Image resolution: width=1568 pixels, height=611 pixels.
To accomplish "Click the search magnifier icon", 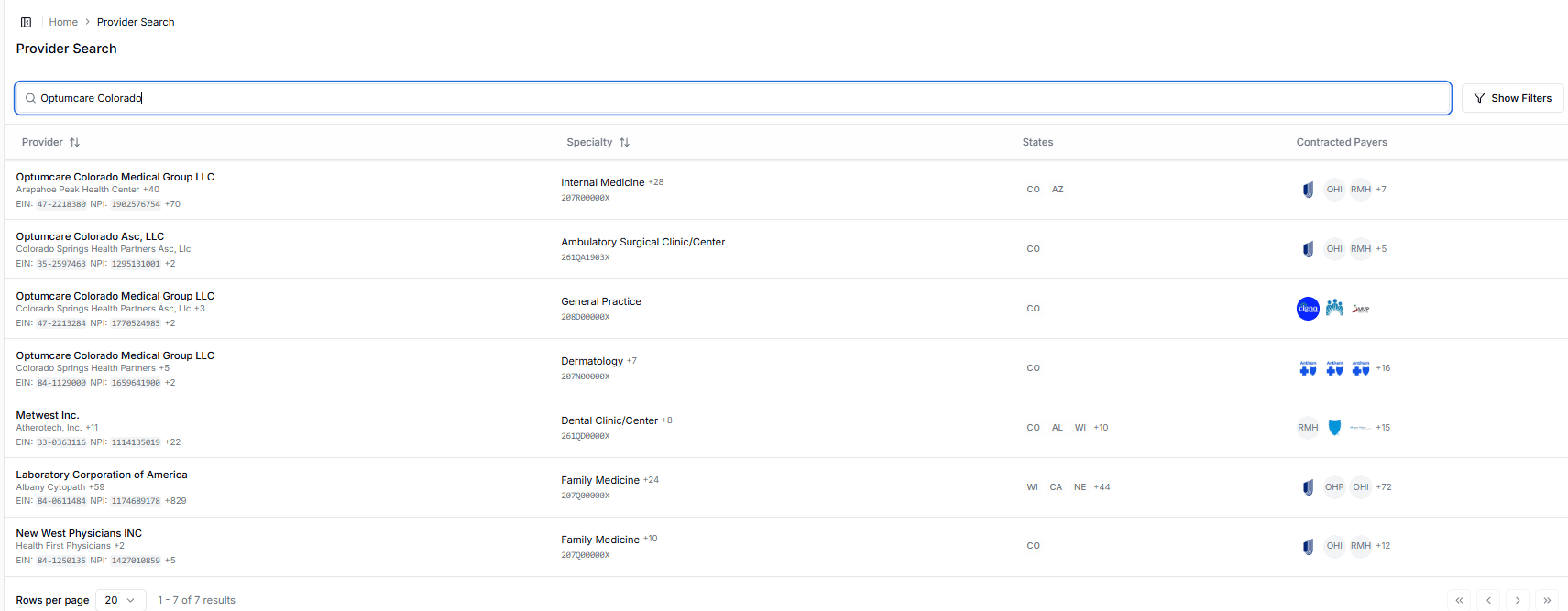I will click(x=30, y=98).
